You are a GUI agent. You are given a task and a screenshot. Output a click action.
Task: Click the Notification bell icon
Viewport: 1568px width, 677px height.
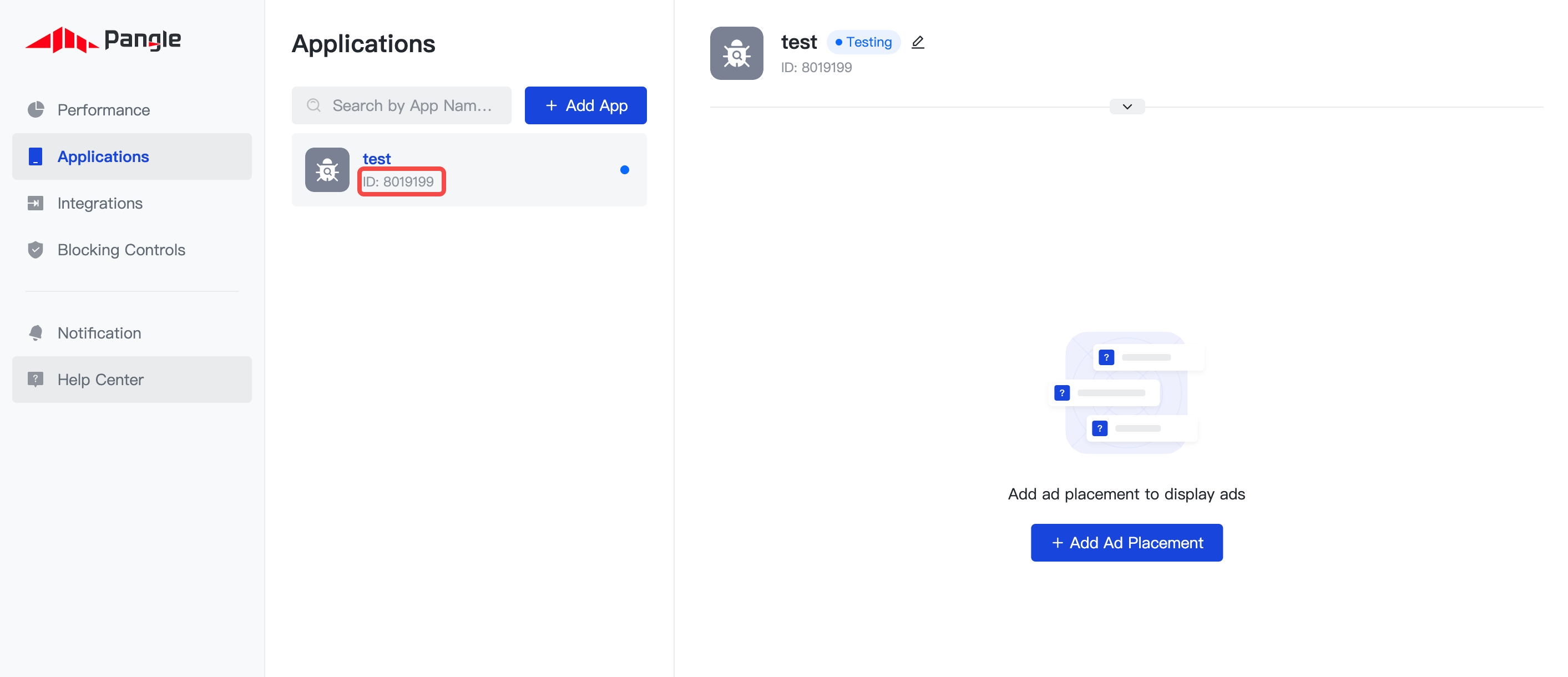36,333
